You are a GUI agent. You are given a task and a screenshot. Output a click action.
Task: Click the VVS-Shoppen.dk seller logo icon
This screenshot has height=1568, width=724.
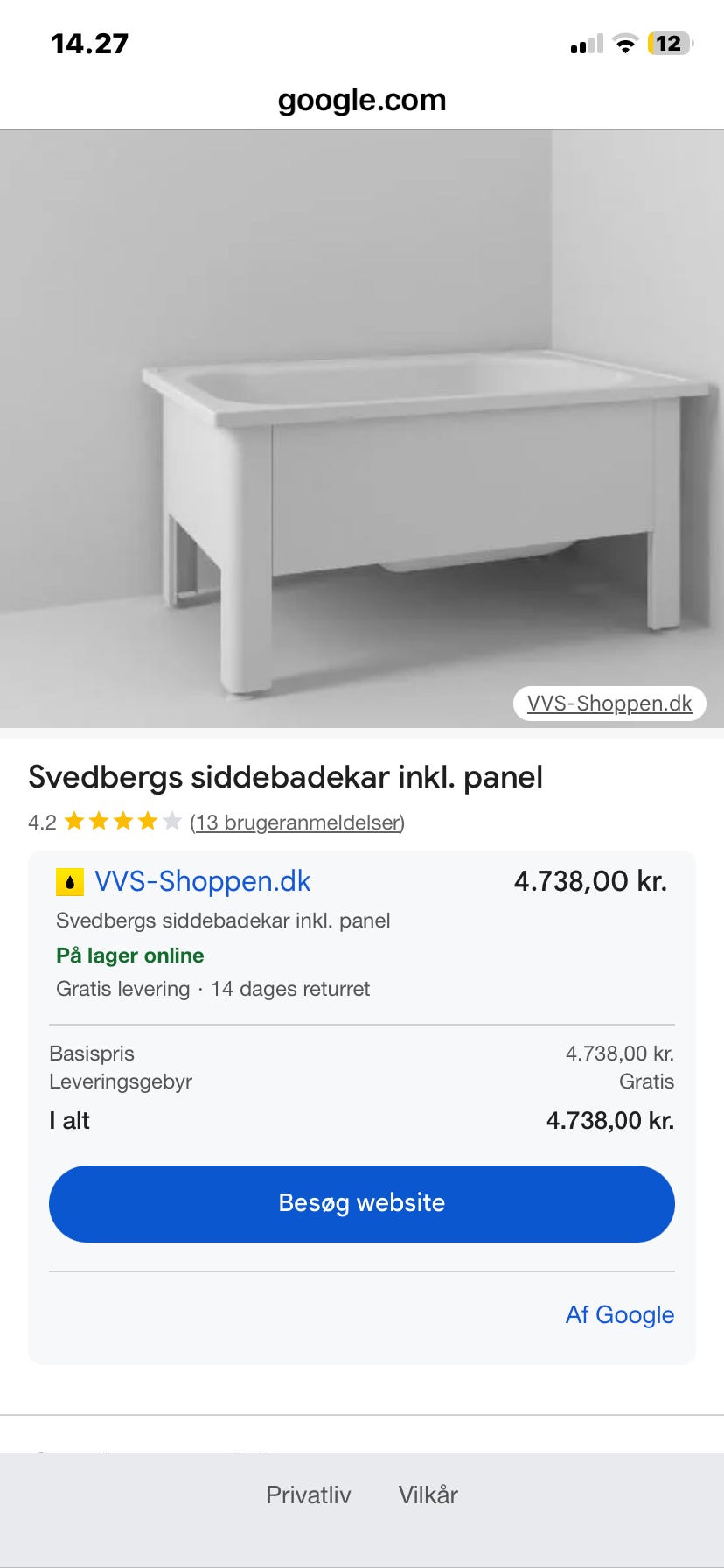[x=68, y=882]
